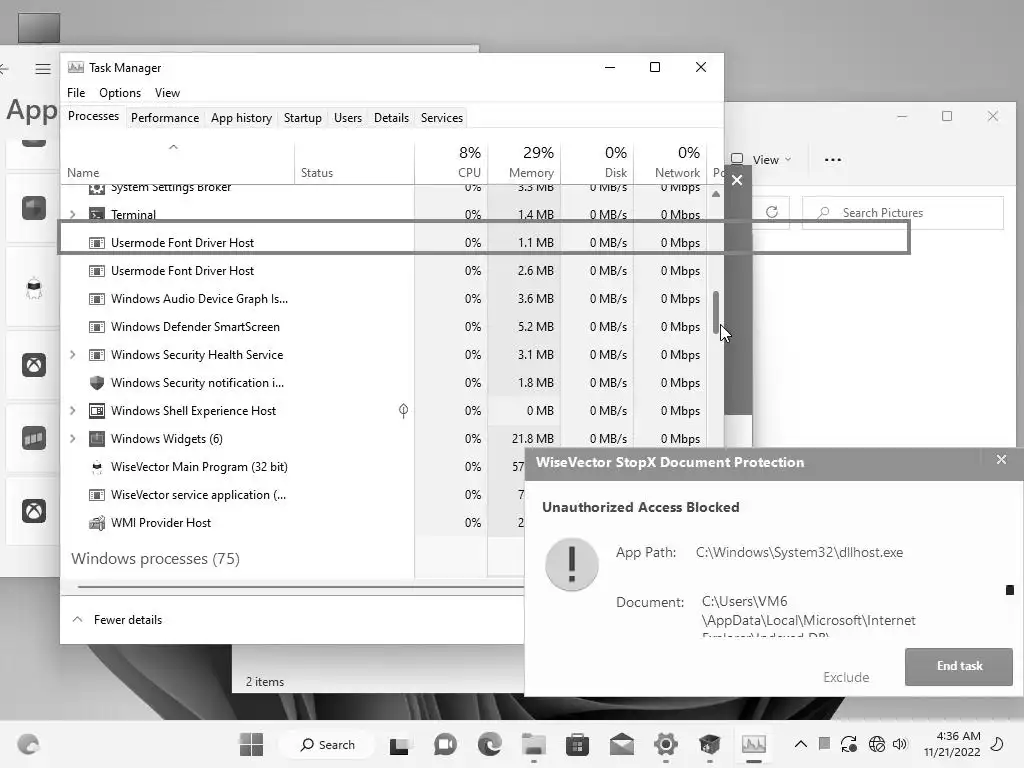Collapse with Fewer details chevron
Image resolution: width=1024 pixels, height=768 pixels.
pyautogui.click(x=77, y=619)
